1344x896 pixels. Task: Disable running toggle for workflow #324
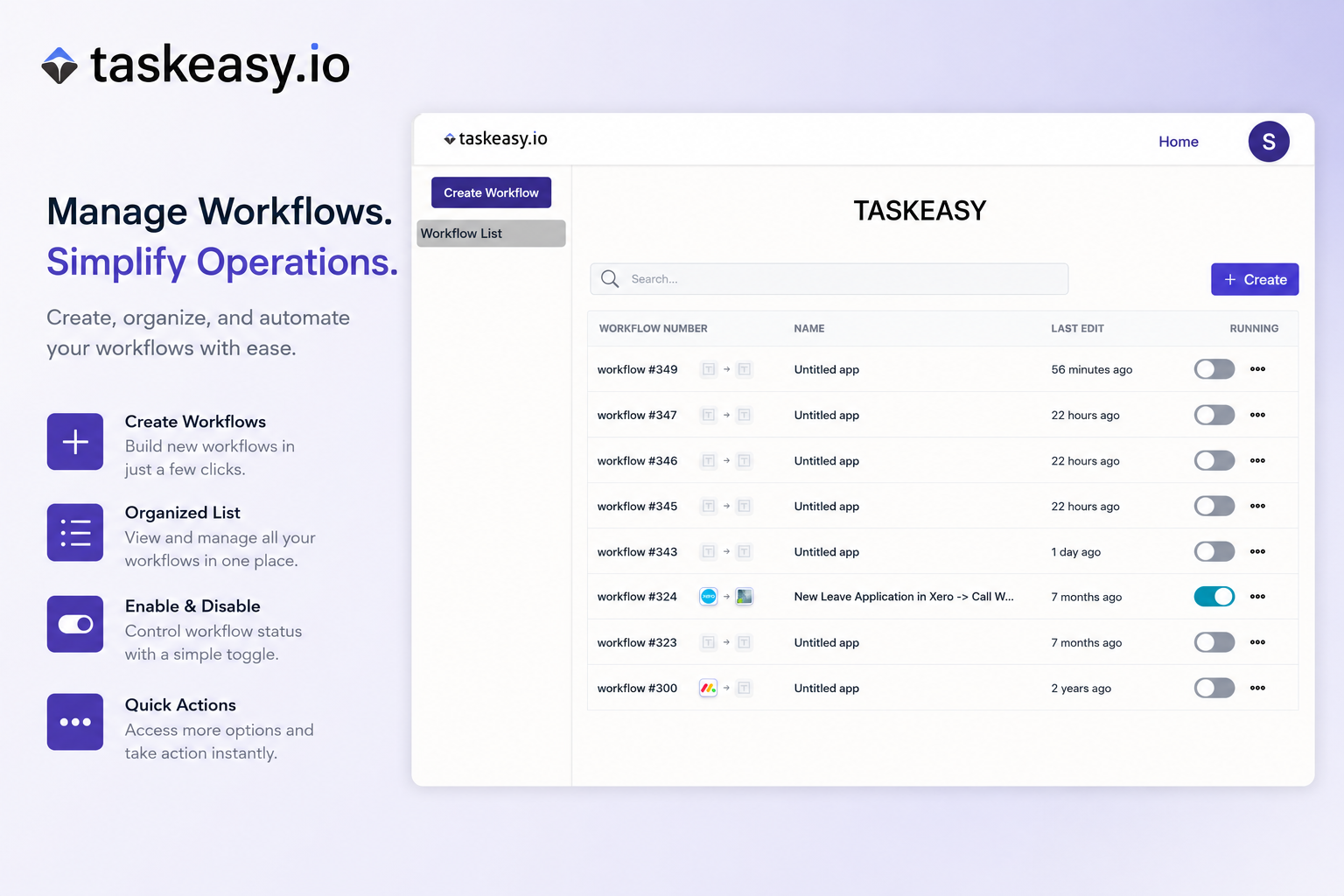coord(1214,597)
